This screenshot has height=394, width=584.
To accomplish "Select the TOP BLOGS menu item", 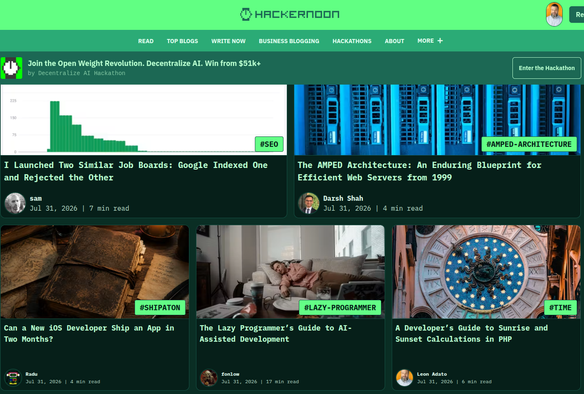I will [x=182, y=41].
